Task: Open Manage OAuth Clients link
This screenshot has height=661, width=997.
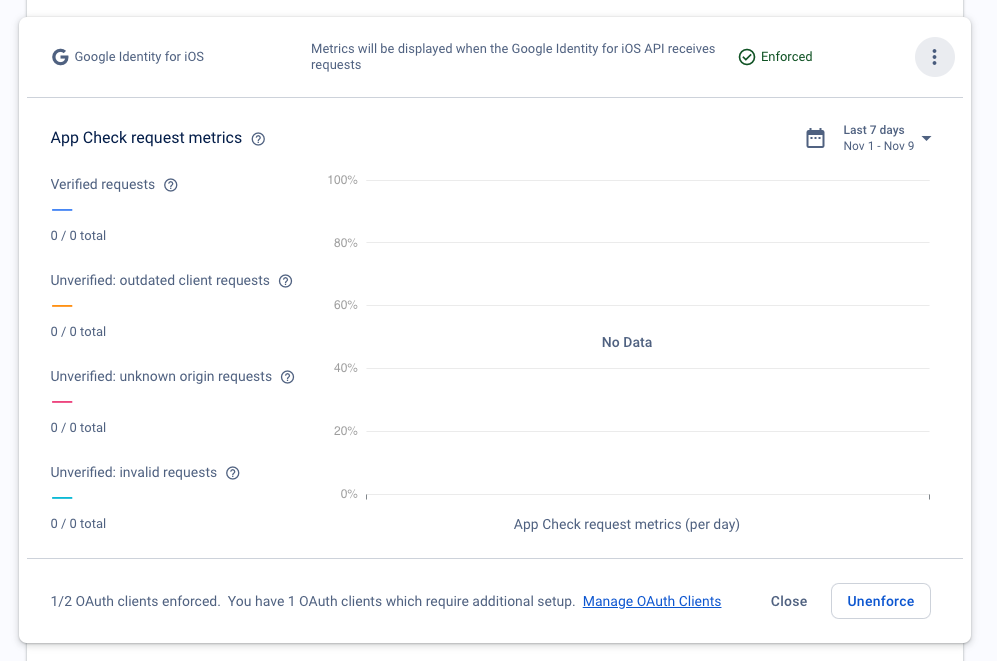Action: pyautogui.click(x=651, y=601)
